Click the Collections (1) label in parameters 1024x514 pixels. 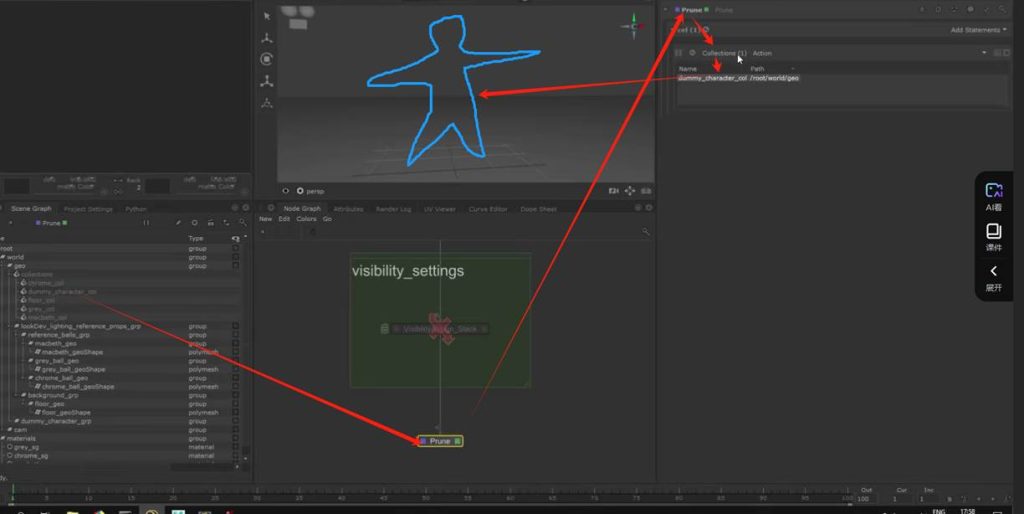coord(723,53)
